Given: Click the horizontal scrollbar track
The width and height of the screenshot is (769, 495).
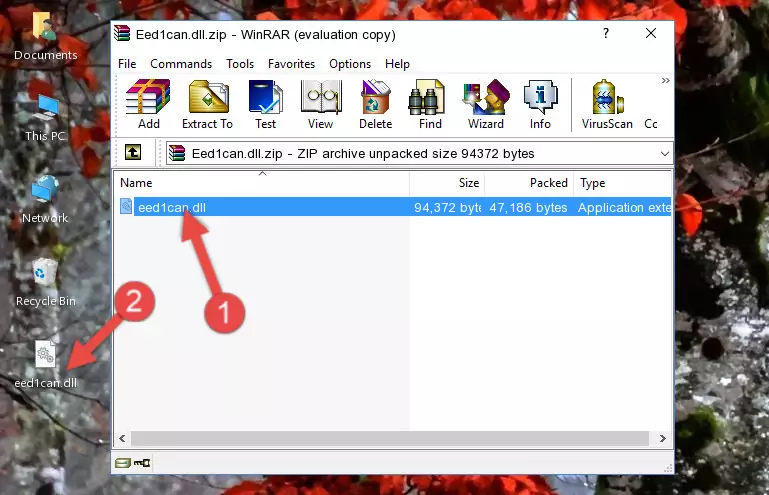Looking at the screenshot, I should point(390,439).
